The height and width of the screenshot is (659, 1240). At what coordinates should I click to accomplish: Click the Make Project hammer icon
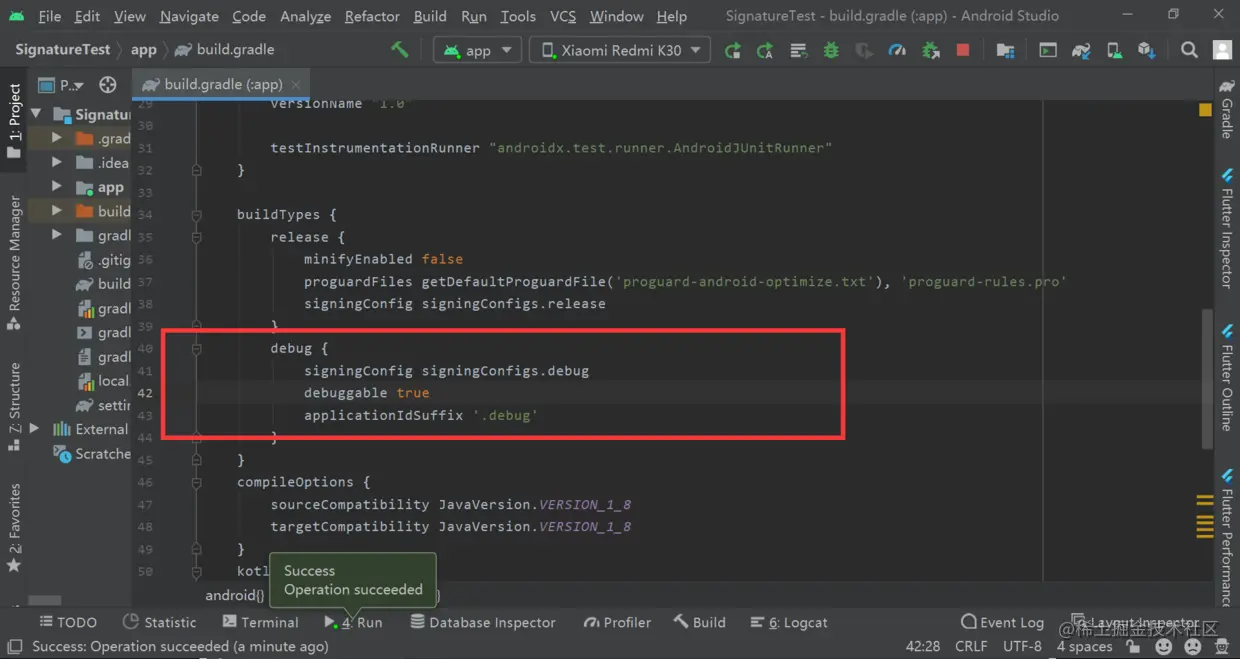pos(400,50)
